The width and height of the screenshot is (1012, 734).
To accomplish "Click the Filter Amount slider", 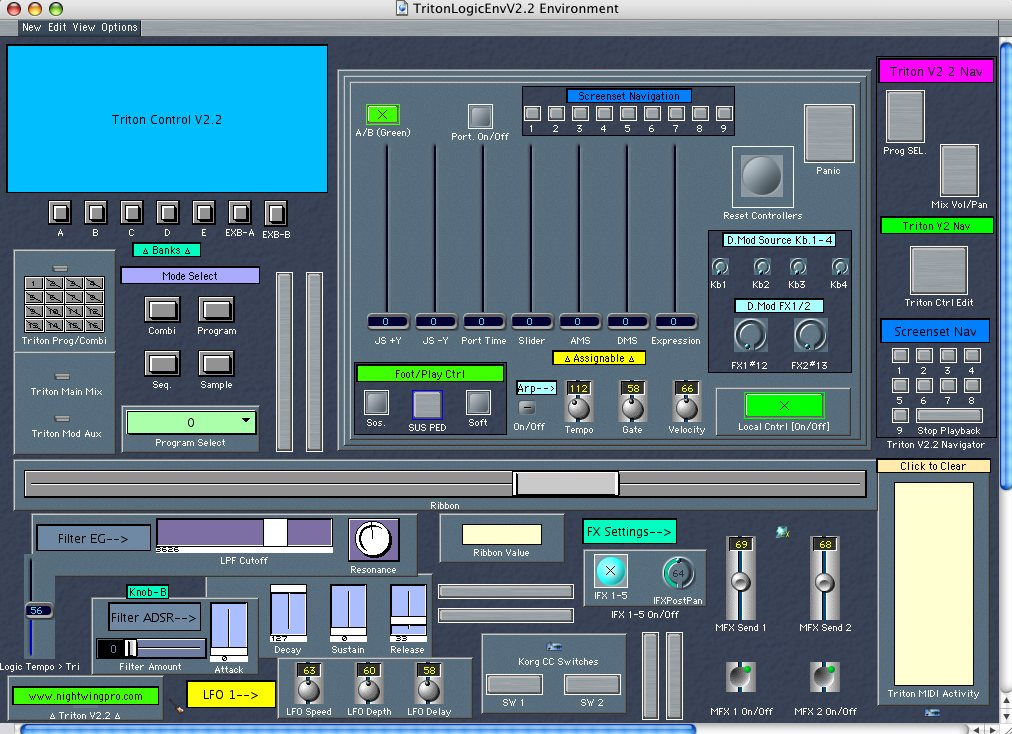I will [151, 648].
